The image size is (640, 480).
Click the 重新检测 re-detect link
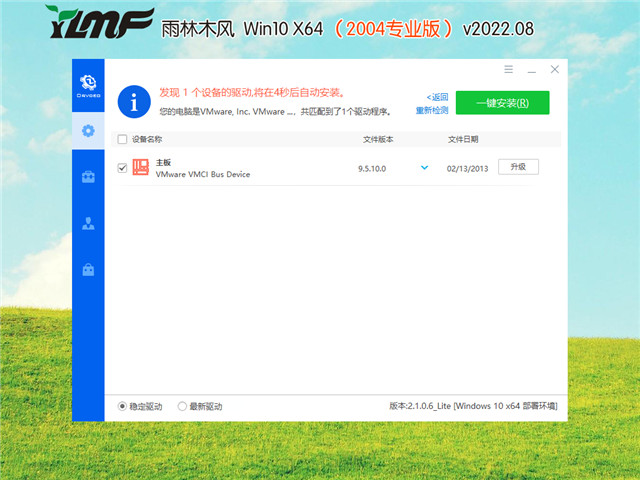tap(432, 110)
